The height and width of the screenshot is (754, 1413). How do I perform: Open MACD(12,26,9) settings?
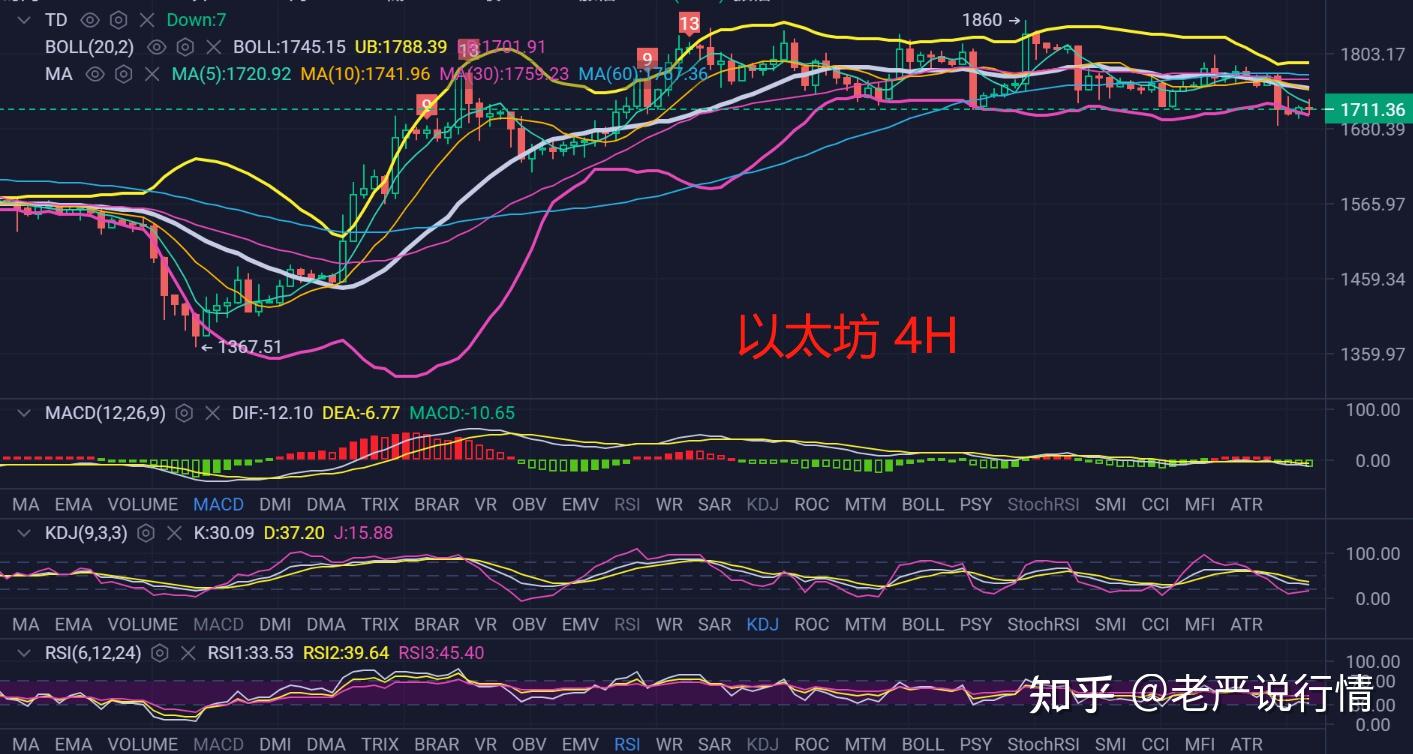(x=184, y=413)
